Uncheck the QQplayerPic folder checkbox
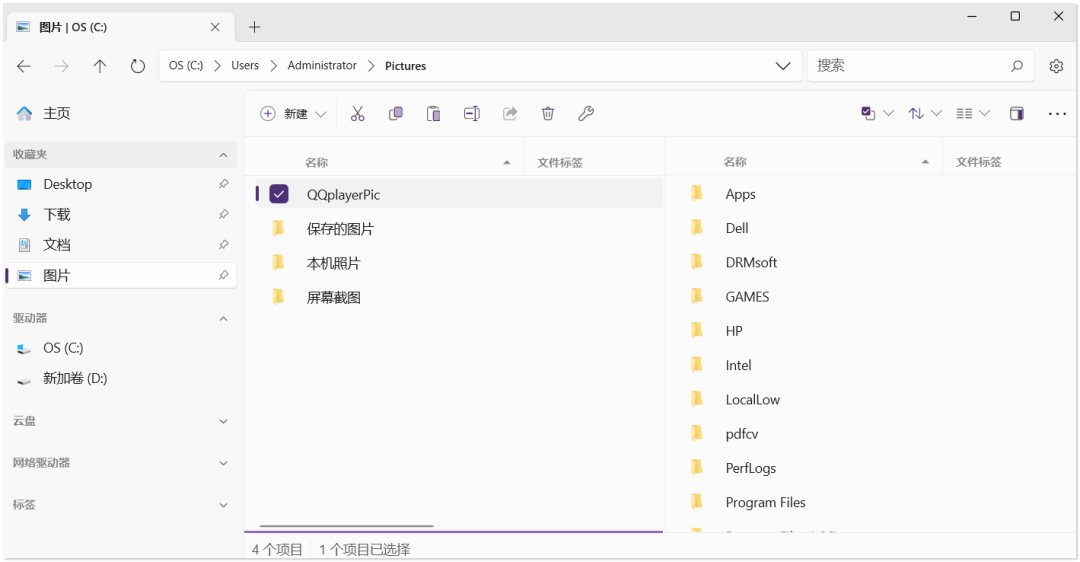Screen dimensions: 1080x562 tap(279, 194)
